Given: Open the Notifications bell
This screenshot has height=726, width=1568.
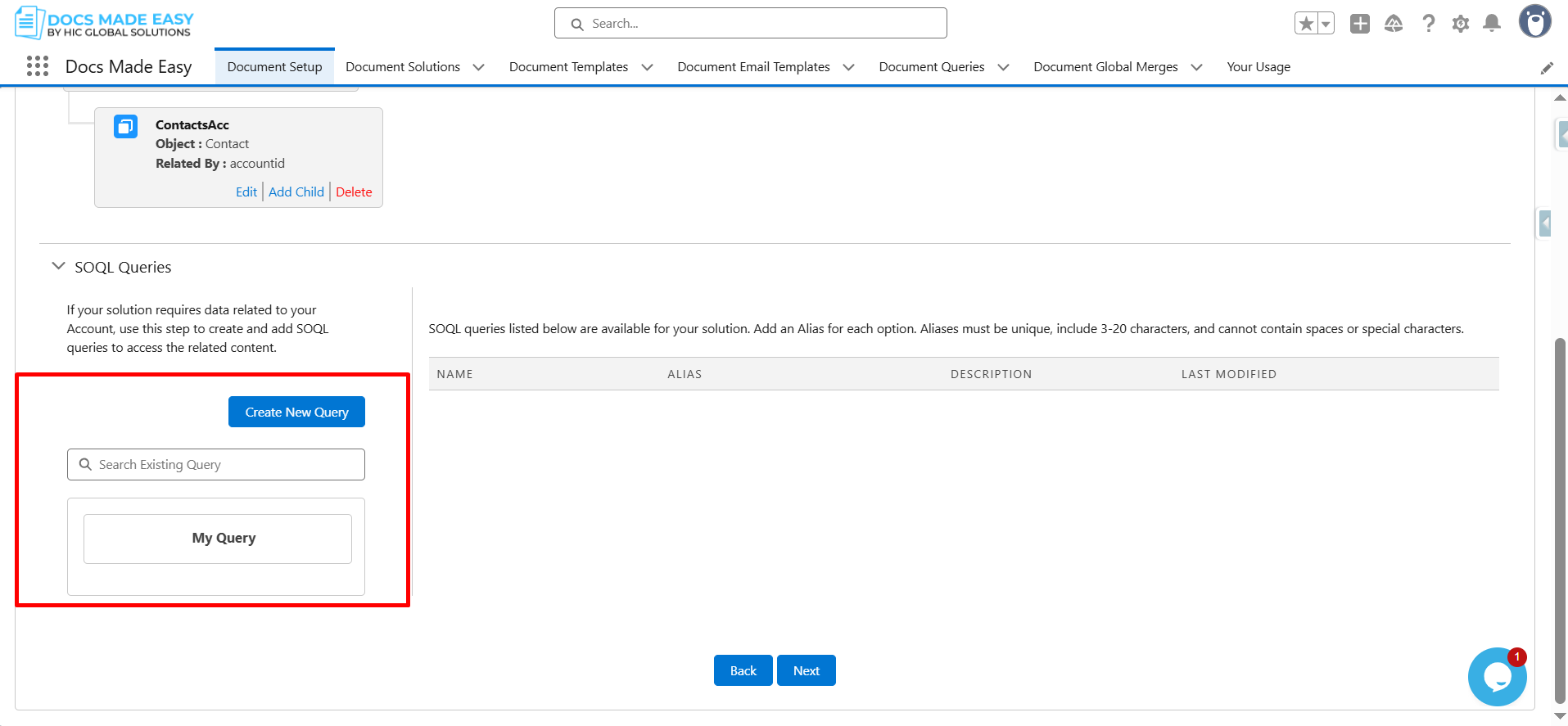Looking at the screenshot, I should 1492,24.
